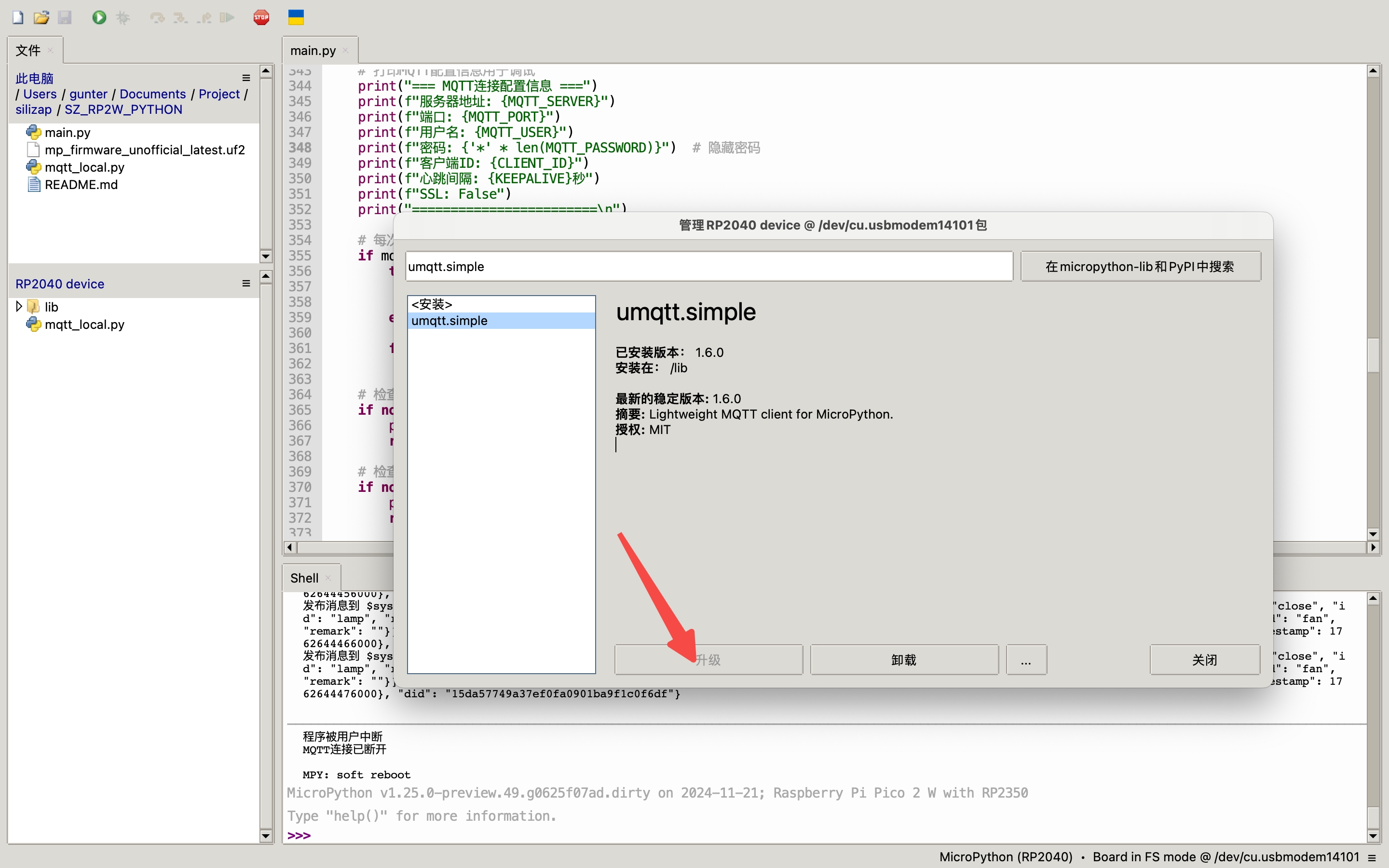Screen dimensions: 1389x868
Task: Run the current script with the green play icon
Action: tap(99, 17)
